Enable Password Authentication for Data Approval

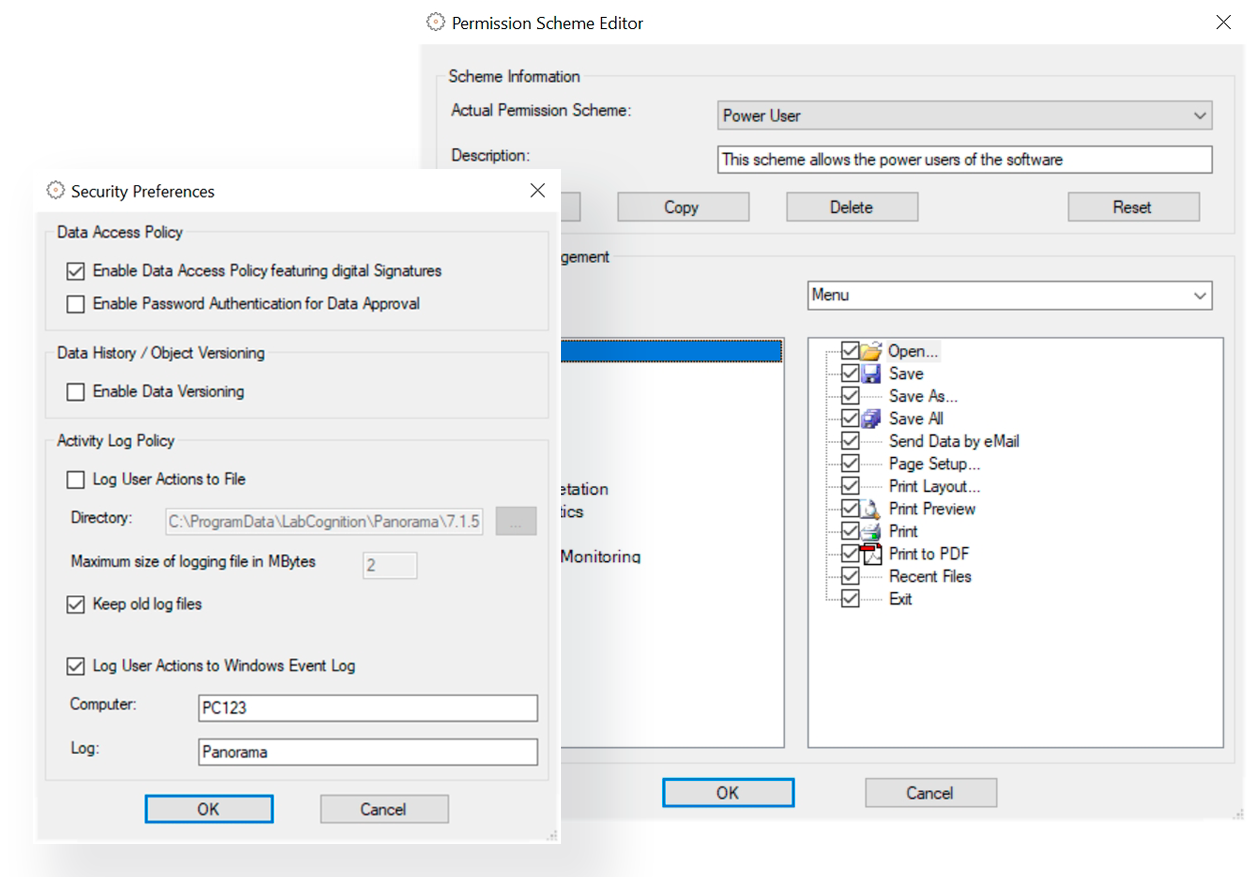[x=76, y=304]
